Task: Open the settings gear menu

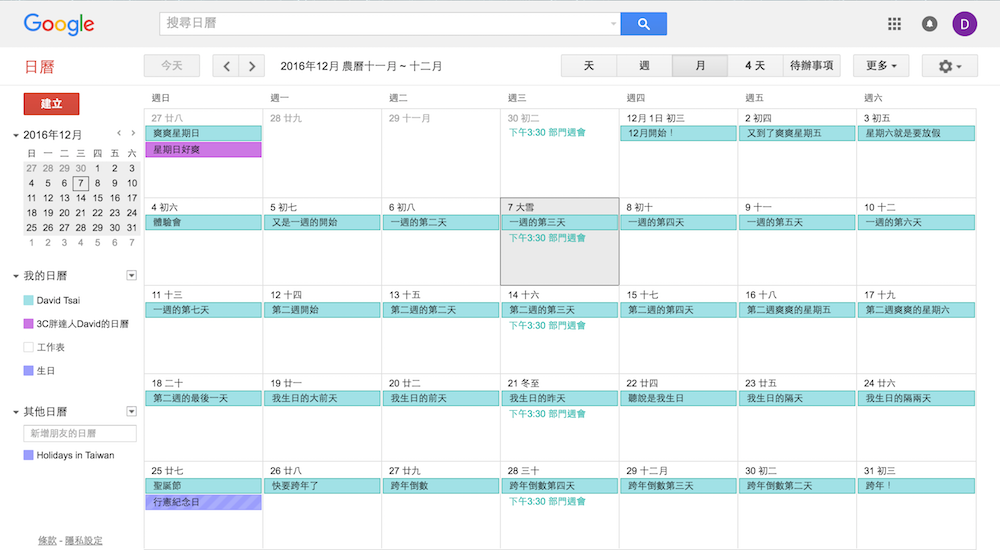Action: coord(949,66)
